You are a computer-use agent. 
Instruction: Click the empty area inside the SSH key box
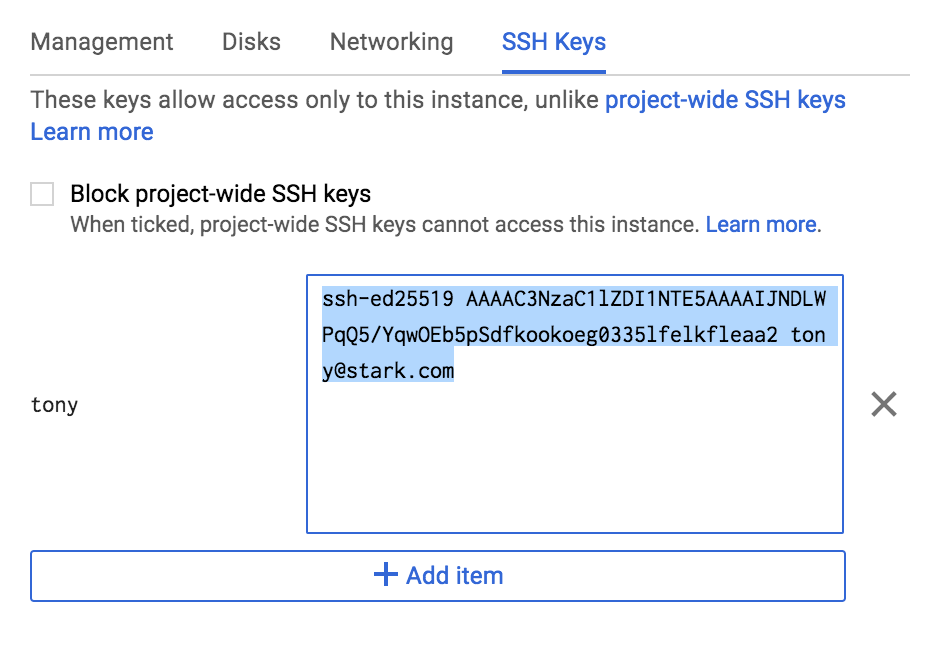[x=574, y=460]
